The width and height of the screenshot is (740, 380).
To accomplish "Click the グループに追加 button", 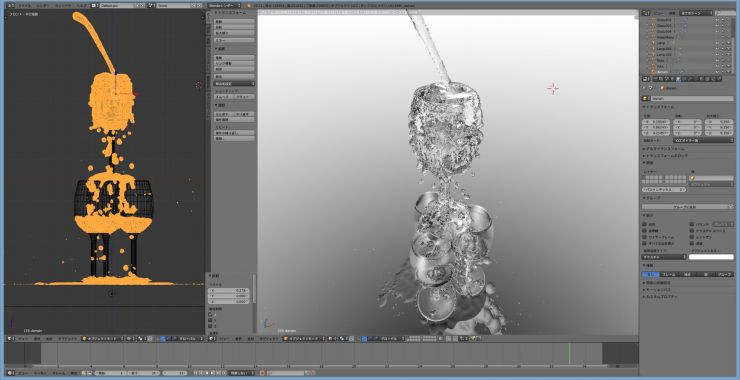I will coord(684,207).
